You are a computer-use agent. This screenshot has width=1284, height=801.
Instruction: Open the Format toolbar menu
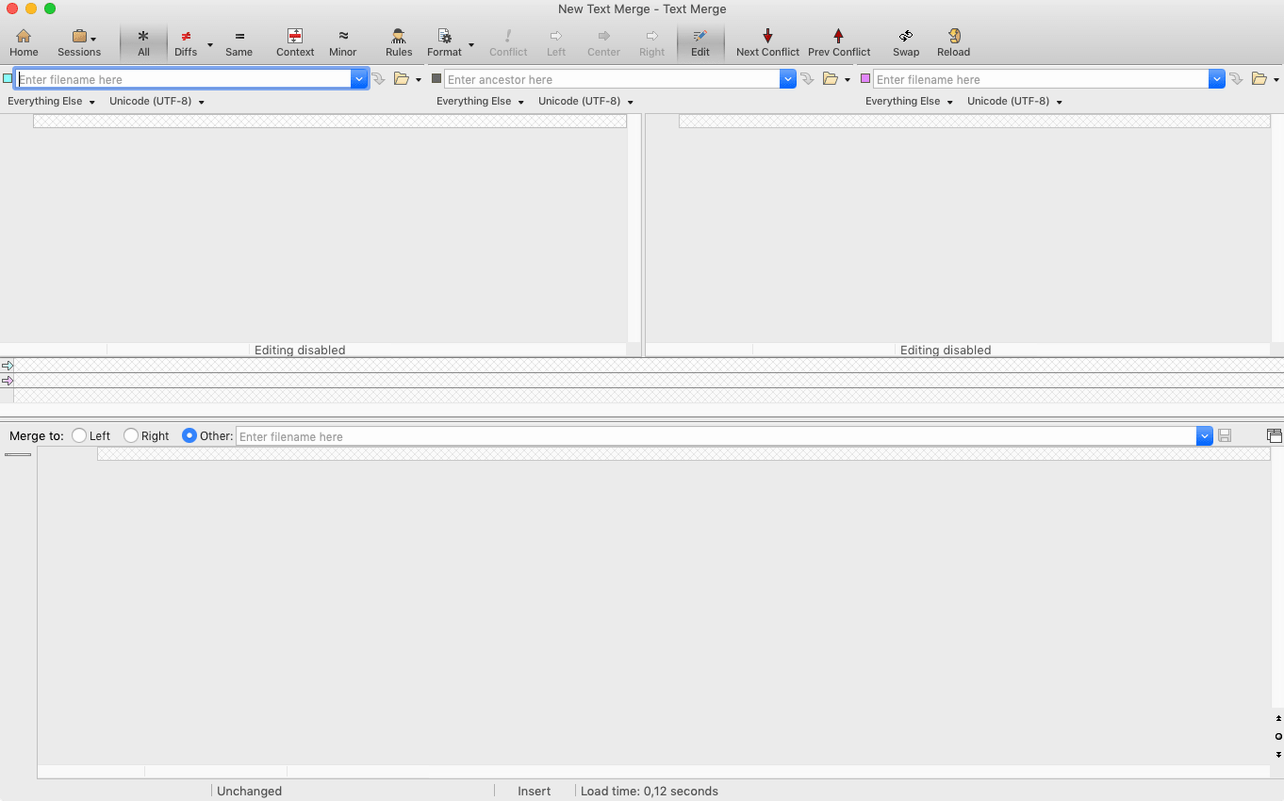(445, 43)
